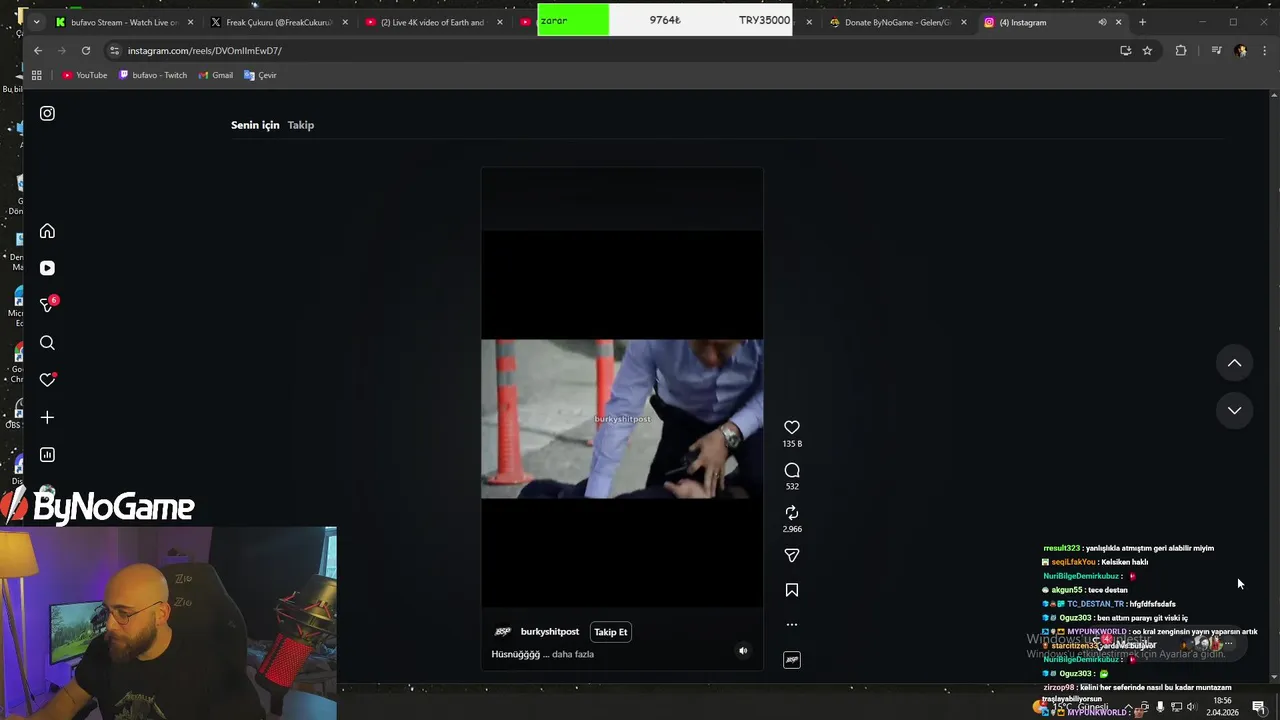Switch to Senin için tab
This screenshot has height=720, width=1280.
point(255,125)
